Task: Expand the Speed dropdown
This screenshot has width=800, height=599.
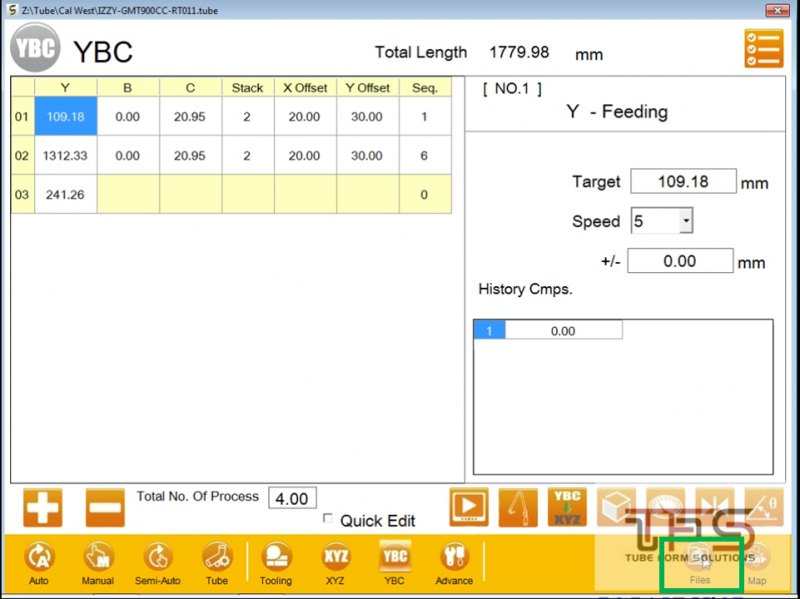Action: [686, 220]
